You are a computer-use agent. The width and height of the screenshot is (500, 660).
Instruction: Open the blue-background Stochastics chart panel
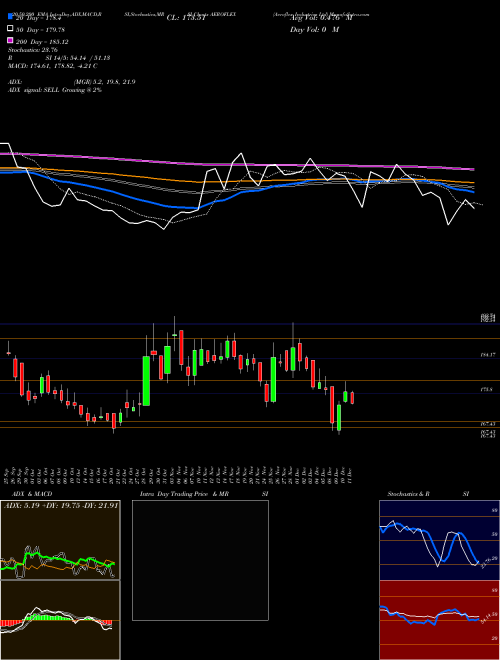click(x=439, y=540)
